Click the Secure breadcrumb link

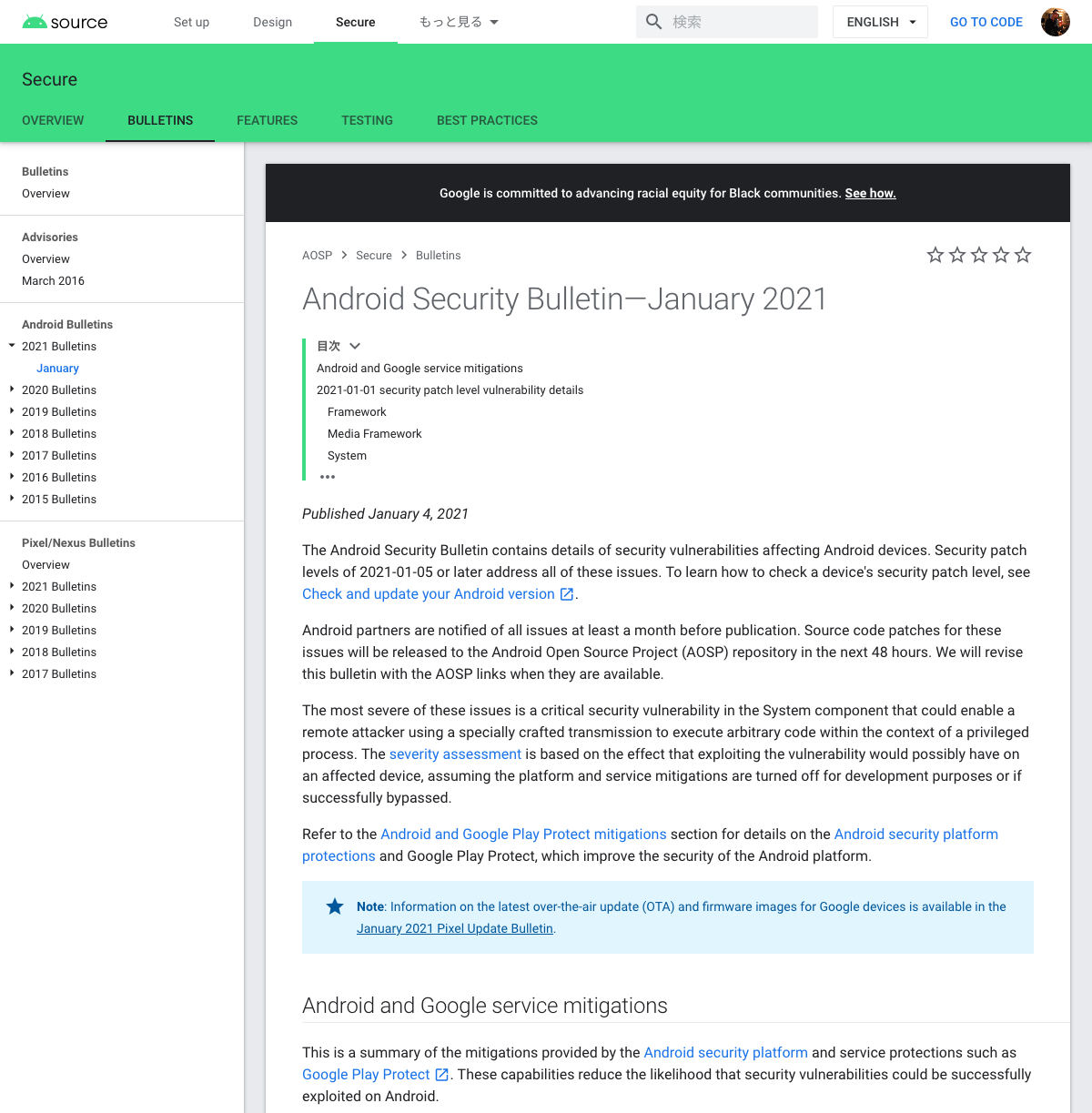point(374,256)
